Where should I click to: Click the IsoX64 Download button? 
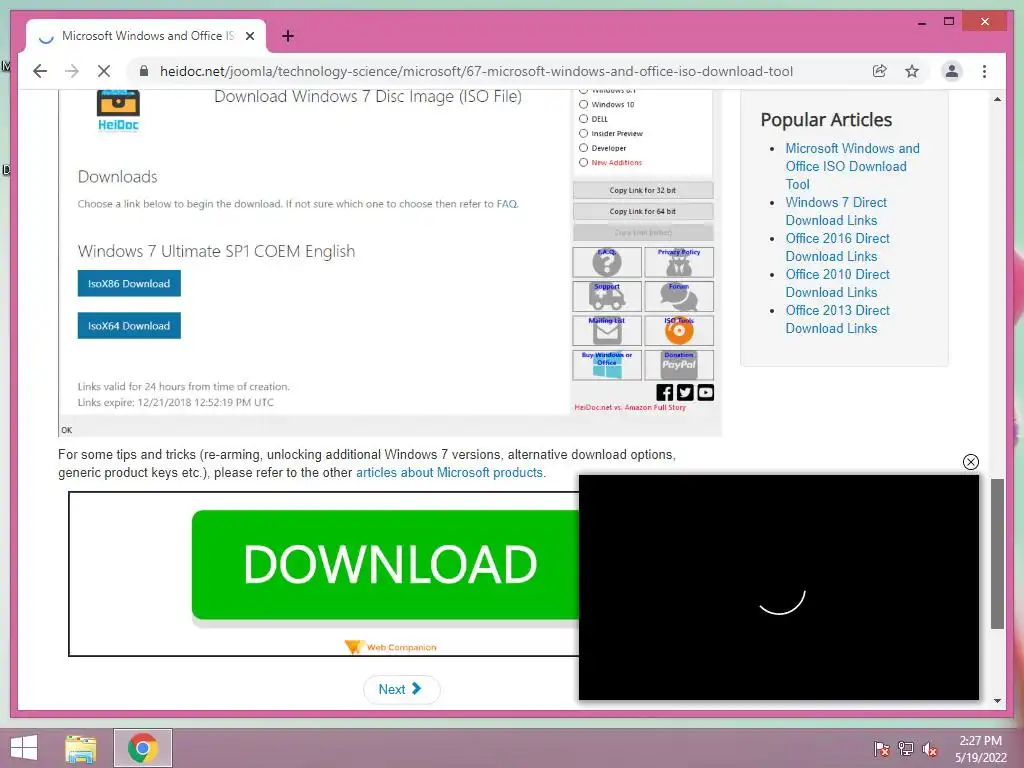tap(129, 326)
